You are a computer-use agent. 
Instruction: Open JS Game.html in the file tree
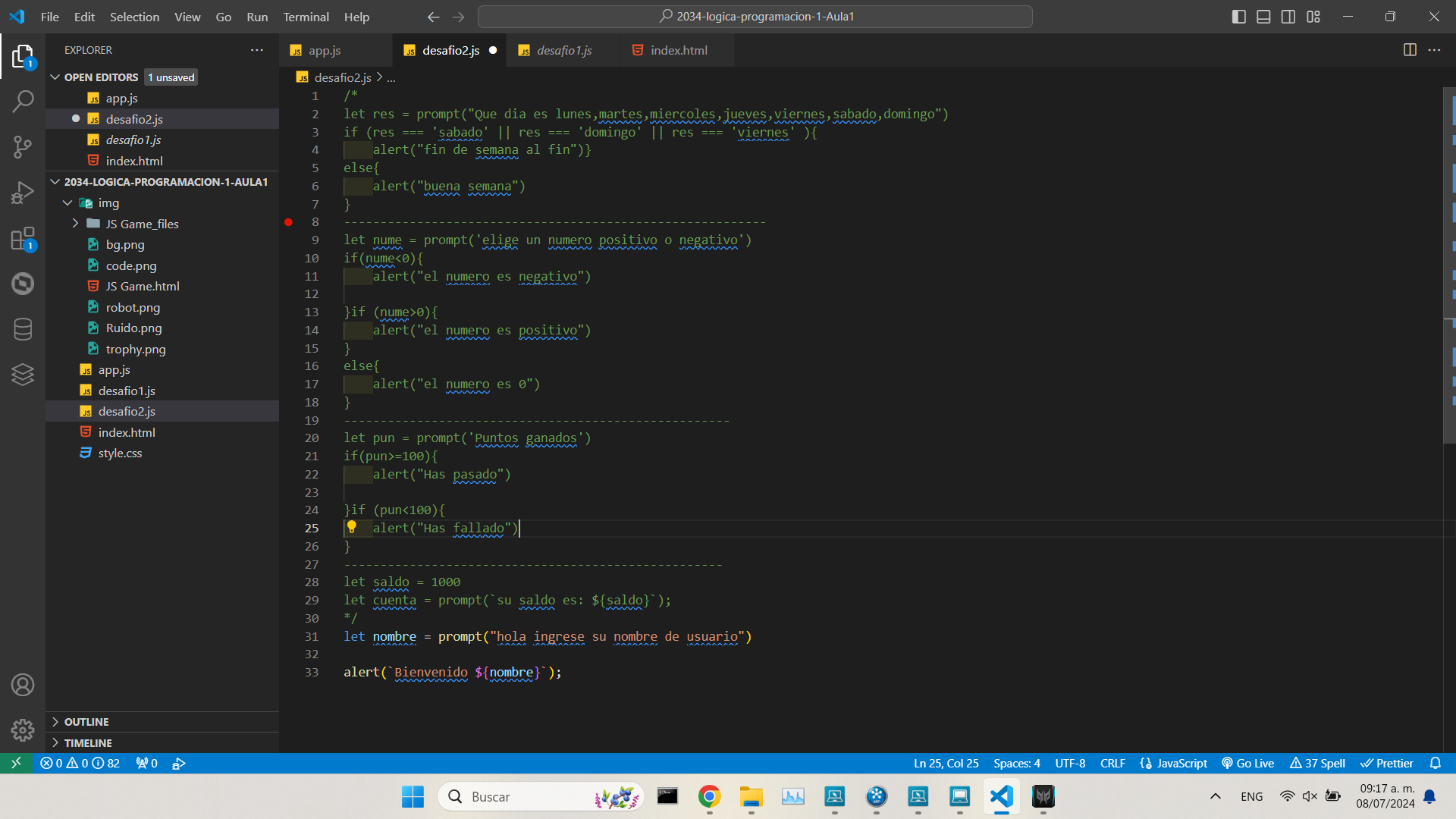tap(143, 286)
